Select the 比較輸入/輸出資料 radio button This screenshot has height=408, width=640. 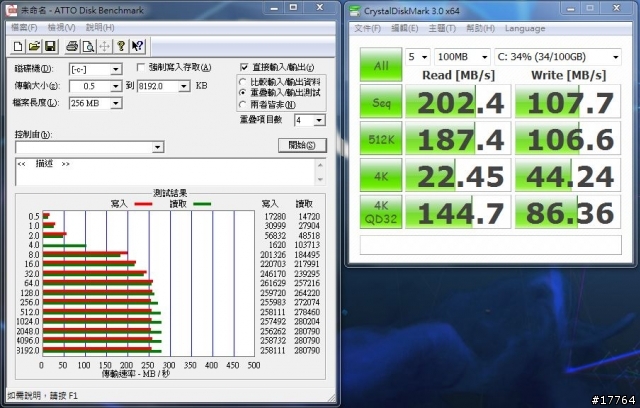click(243, 81)
